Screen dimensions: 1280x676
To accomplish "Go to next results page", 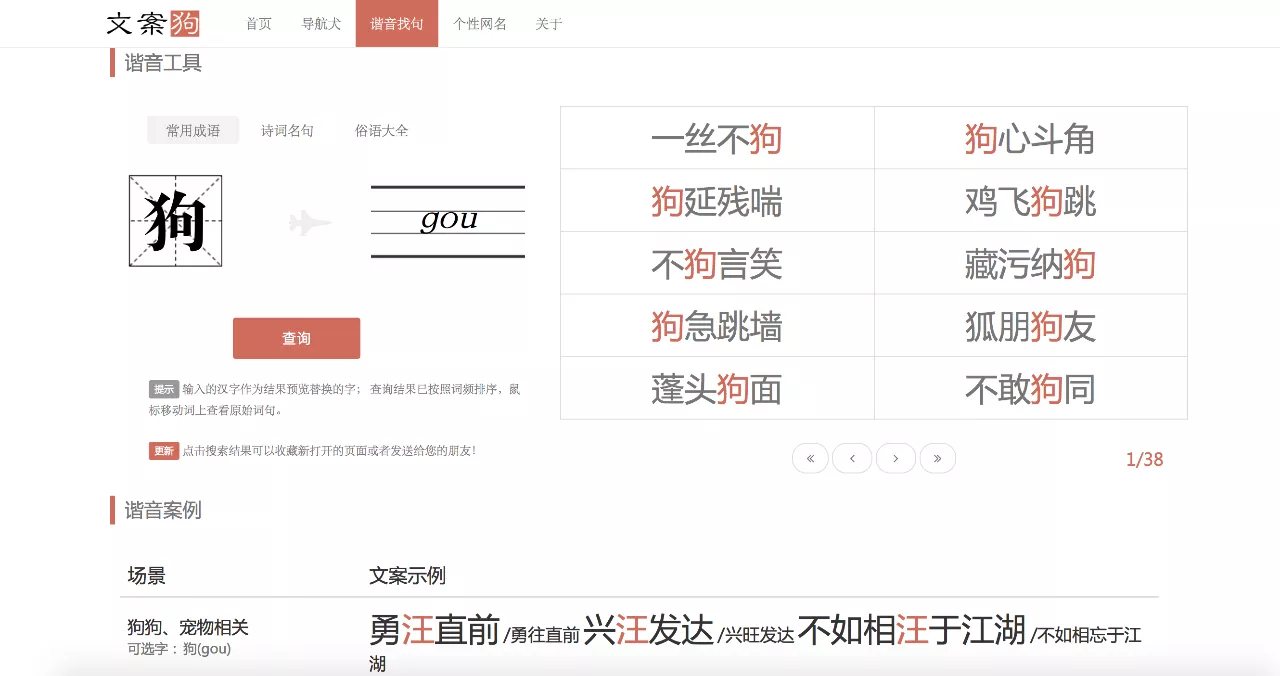I will 895,458.
